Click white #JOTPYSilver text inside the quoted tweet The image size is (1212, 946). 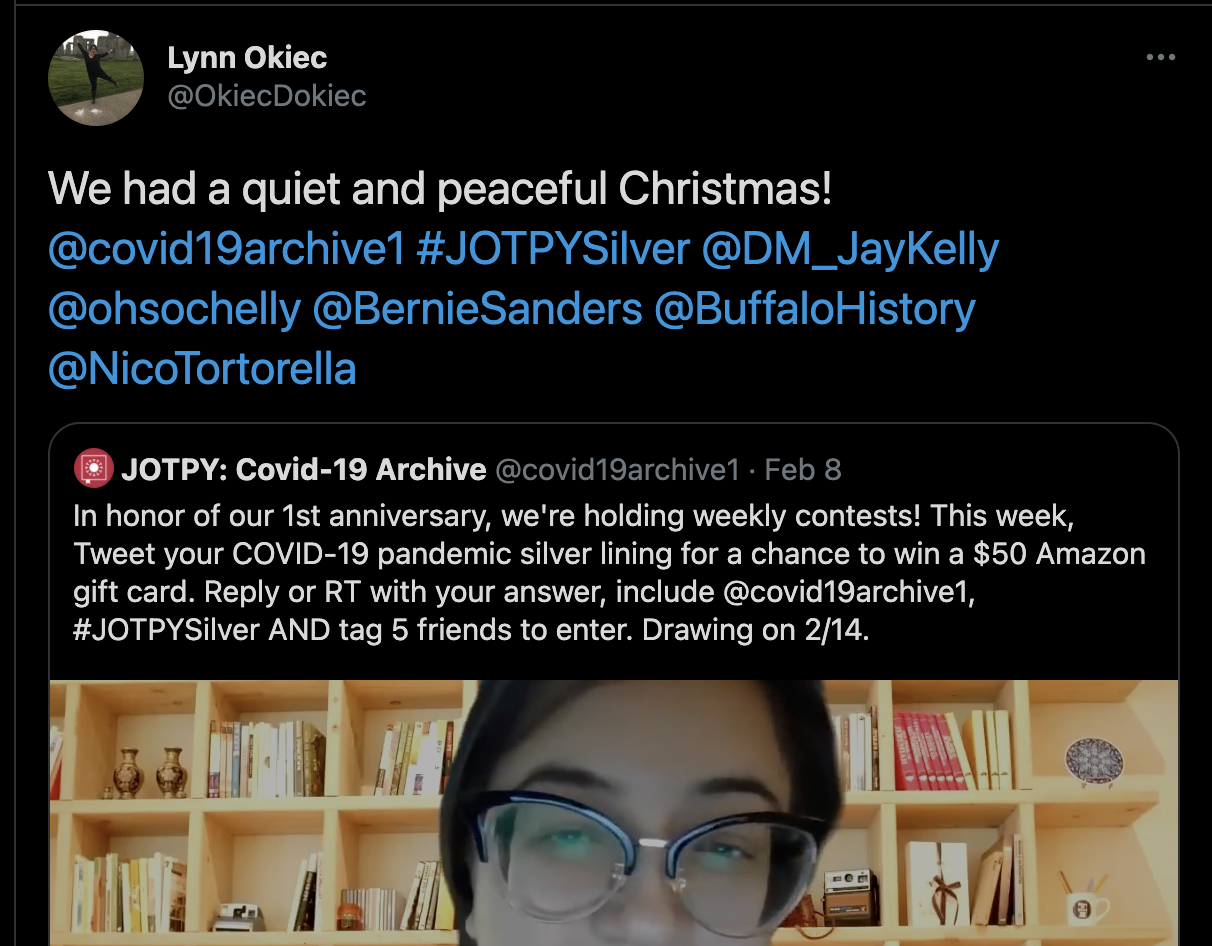[x=166, y=630]
